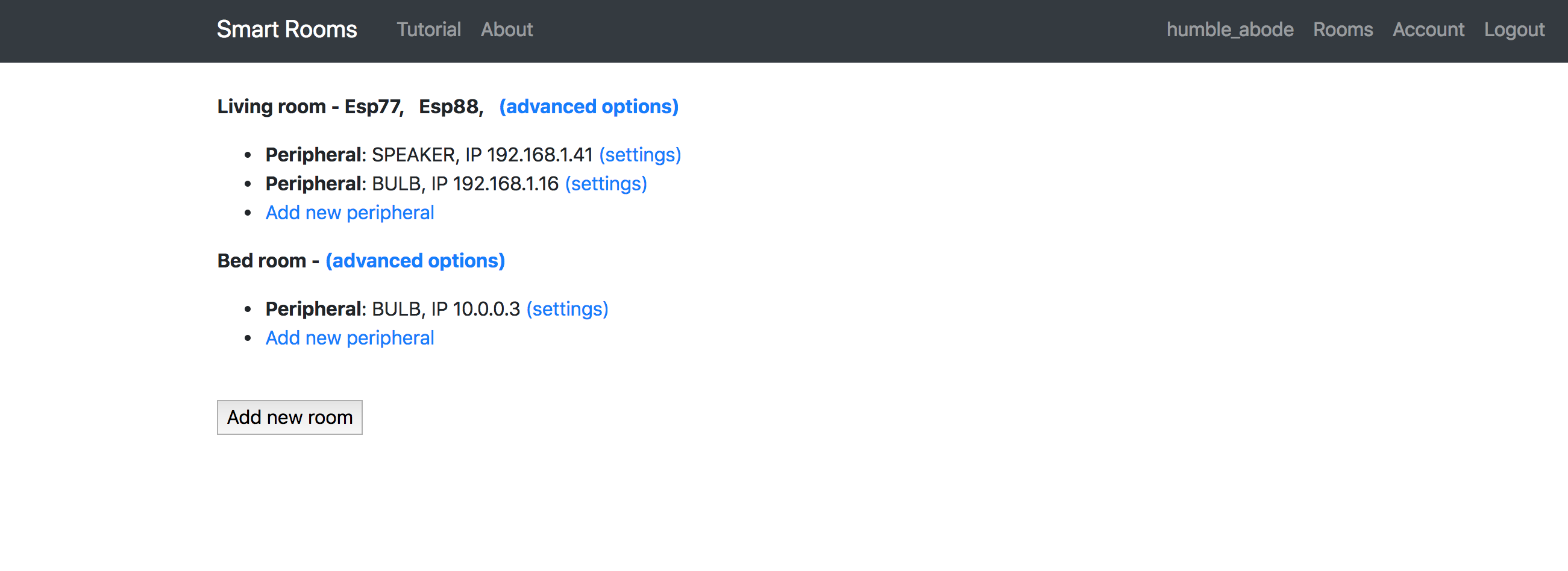Click the SPEAKER IP address 192.168.1.41 text
The height and width of the screenshot is (571, 1568).
tap(539, 154)
